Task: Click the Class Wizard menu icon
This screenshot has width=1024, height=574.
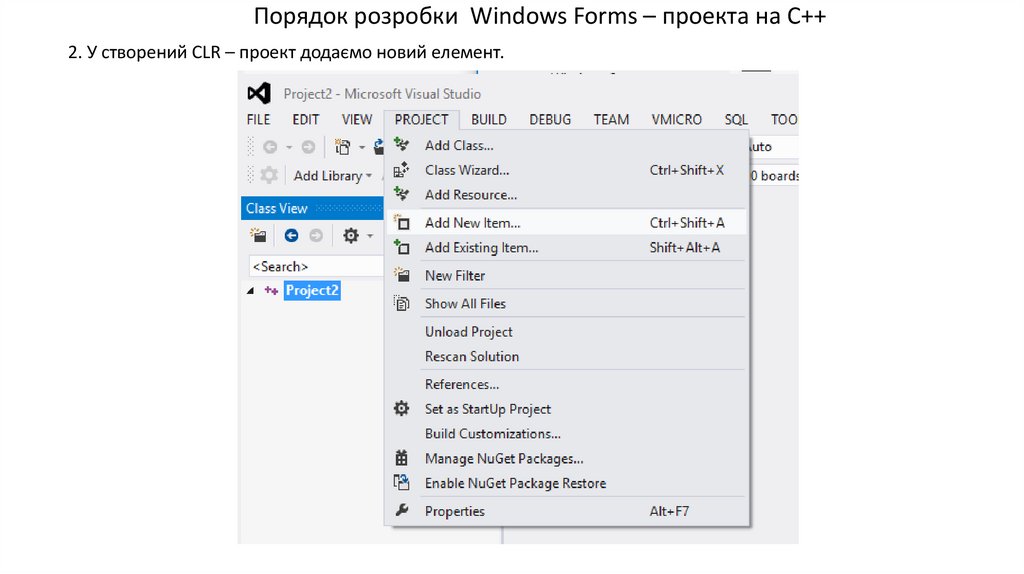Action: click(x=402, y=170)
